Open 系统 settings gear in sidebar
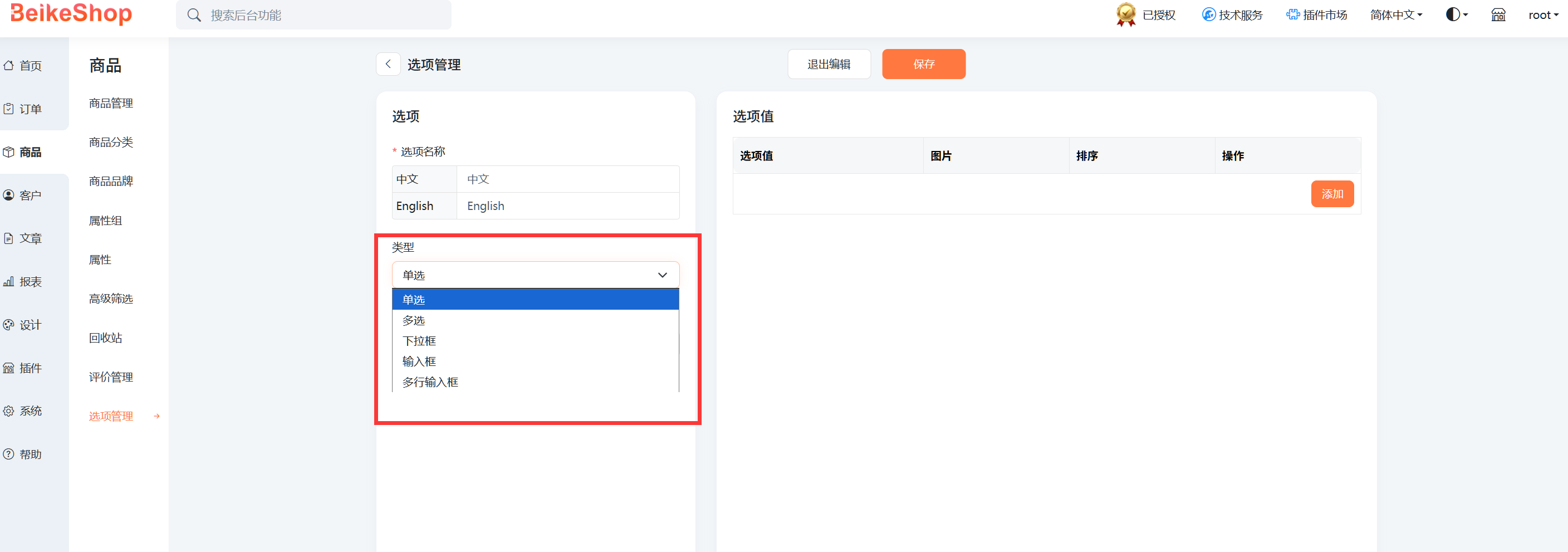 (8, 411)
